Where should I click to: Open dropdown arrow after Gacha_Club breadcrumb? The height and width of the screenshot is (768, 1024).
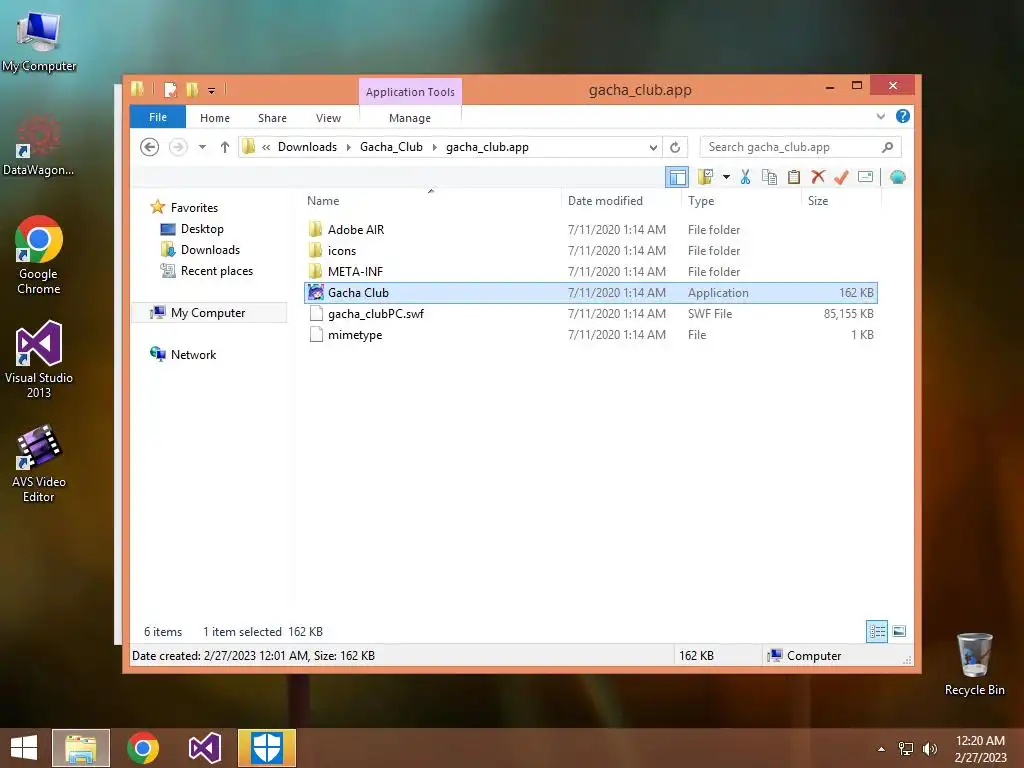click(434, 147)
